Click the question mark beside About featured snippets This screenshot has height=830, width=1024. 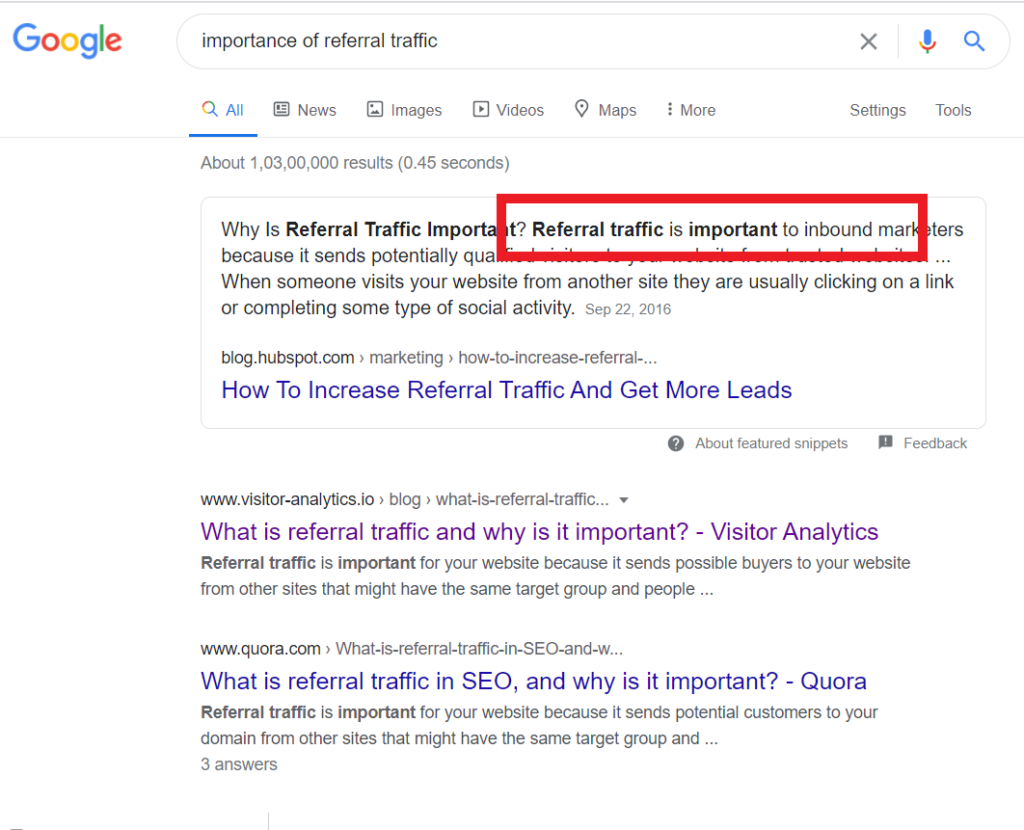[678, 443]
